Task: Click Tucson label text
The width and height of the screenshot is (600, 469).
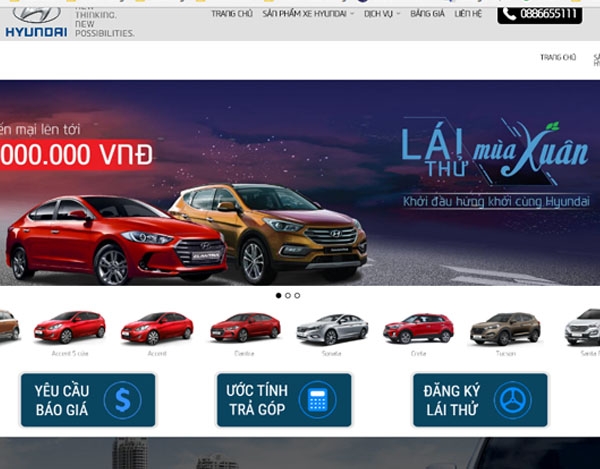Action: click(x=505, y=353)
